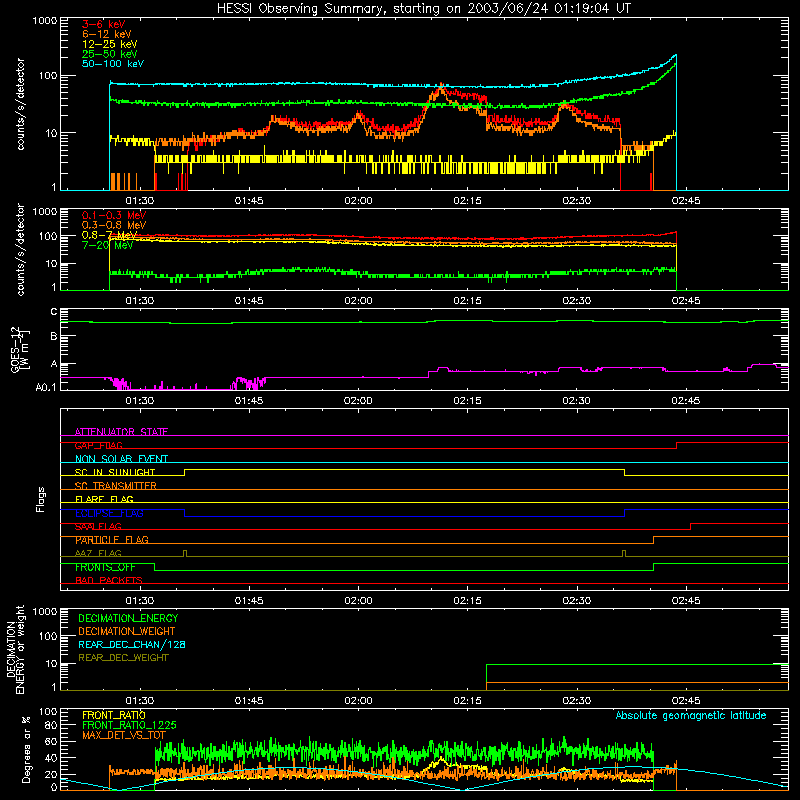
Task: Click the NON_SOLAR_EVENT flag label
Action: click(x=121, y=459)
